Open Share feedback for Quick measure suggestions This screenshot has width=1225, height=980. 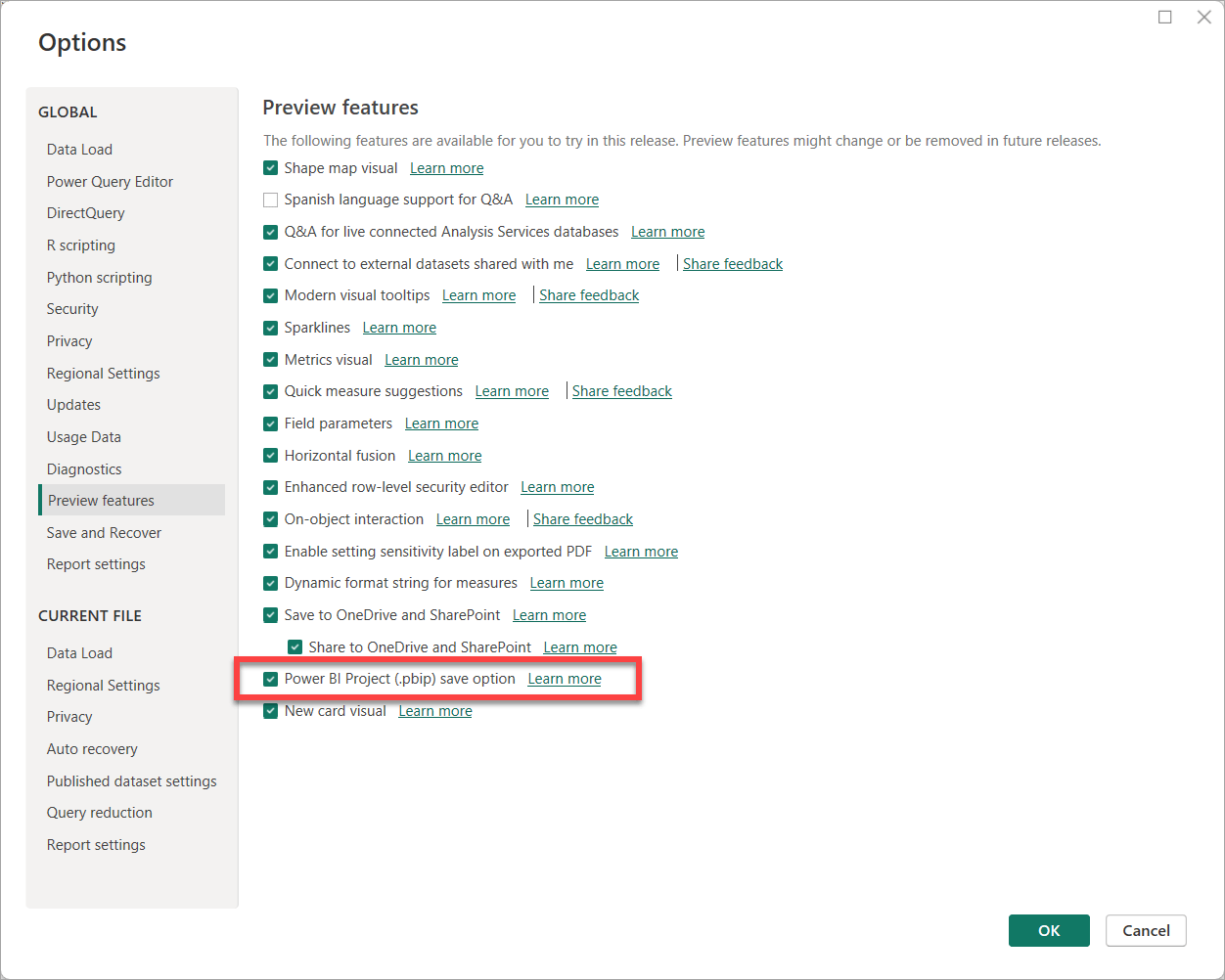pos(622,391)
